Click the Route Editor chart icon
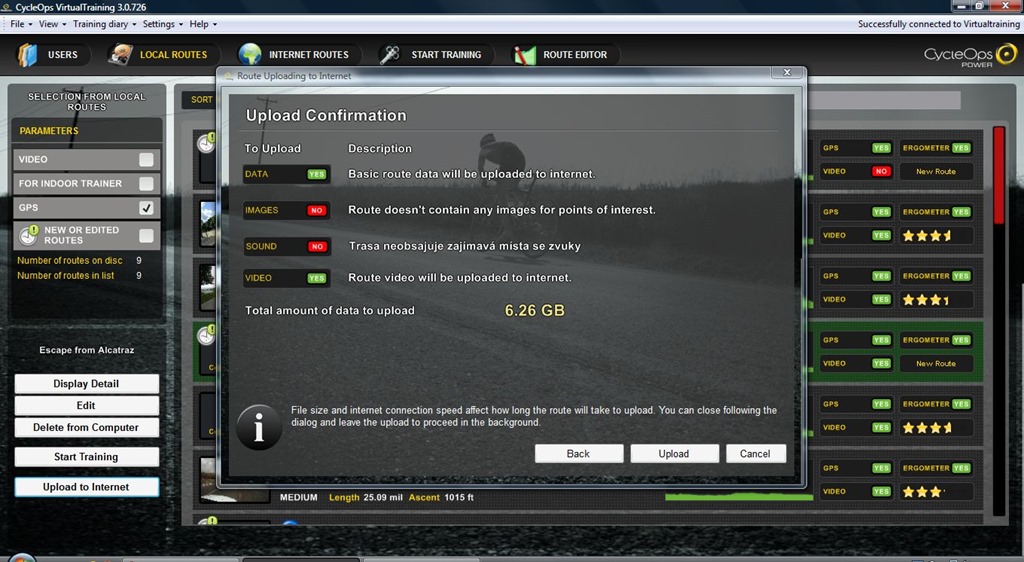Image resolution: width=1024 pixels, height=562 pixels. pyautogui.click(x=524, y=55)
